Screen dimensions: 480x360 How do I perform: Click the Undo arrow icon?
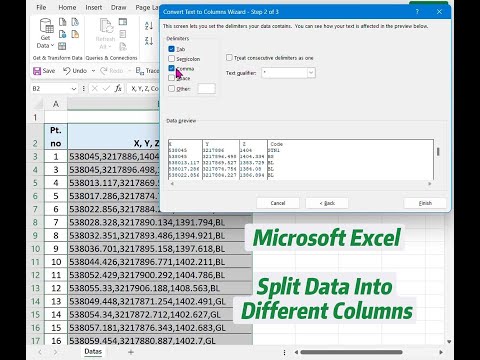[67, 71]
